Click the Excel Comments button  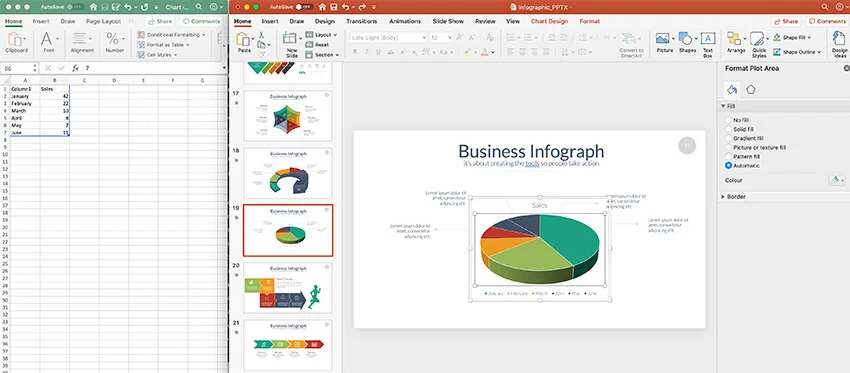click(x=202, y=22)
